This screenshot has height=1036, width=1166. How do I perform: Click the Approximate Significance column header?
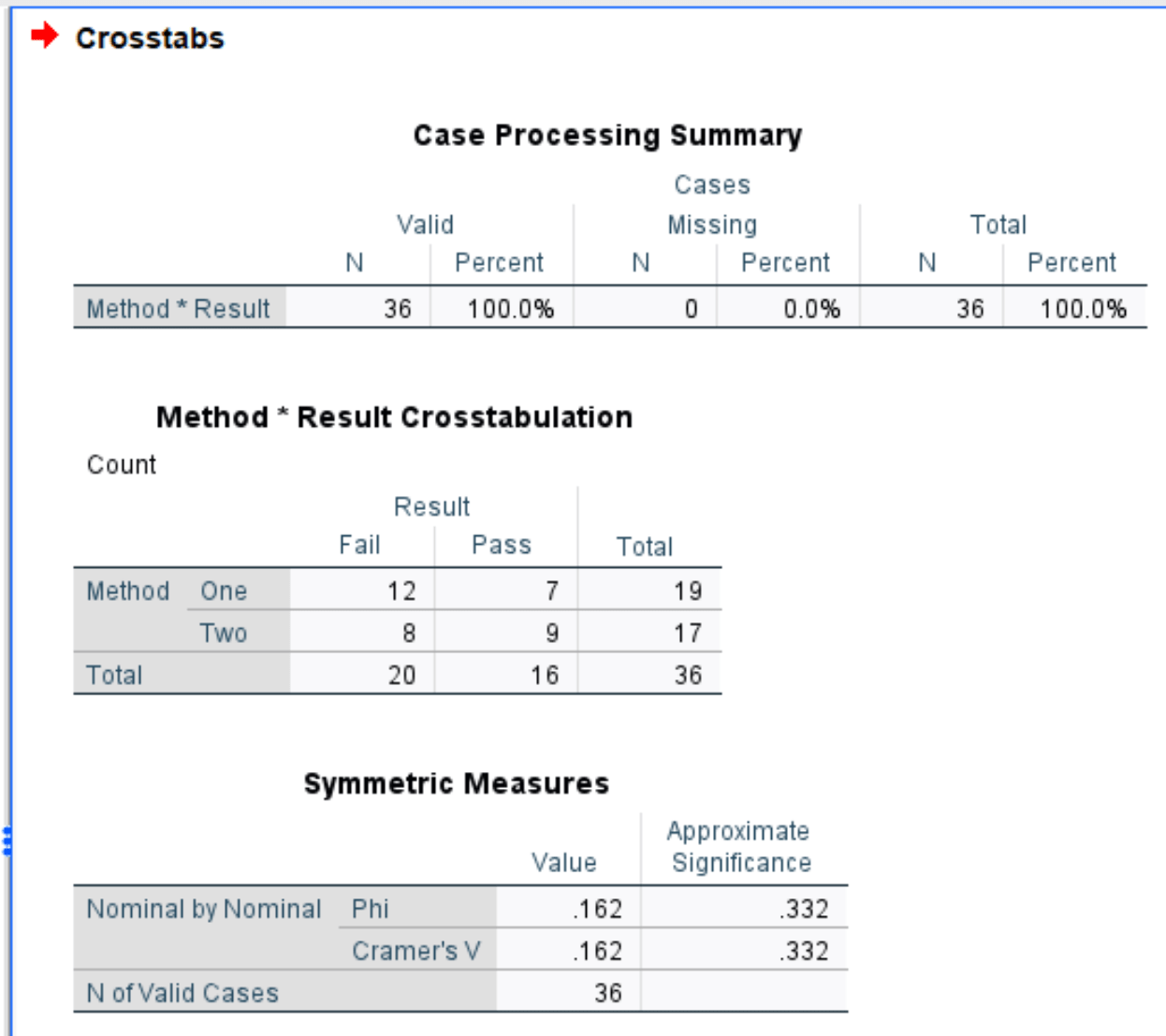pyautogui.click(x=739, y=847)
